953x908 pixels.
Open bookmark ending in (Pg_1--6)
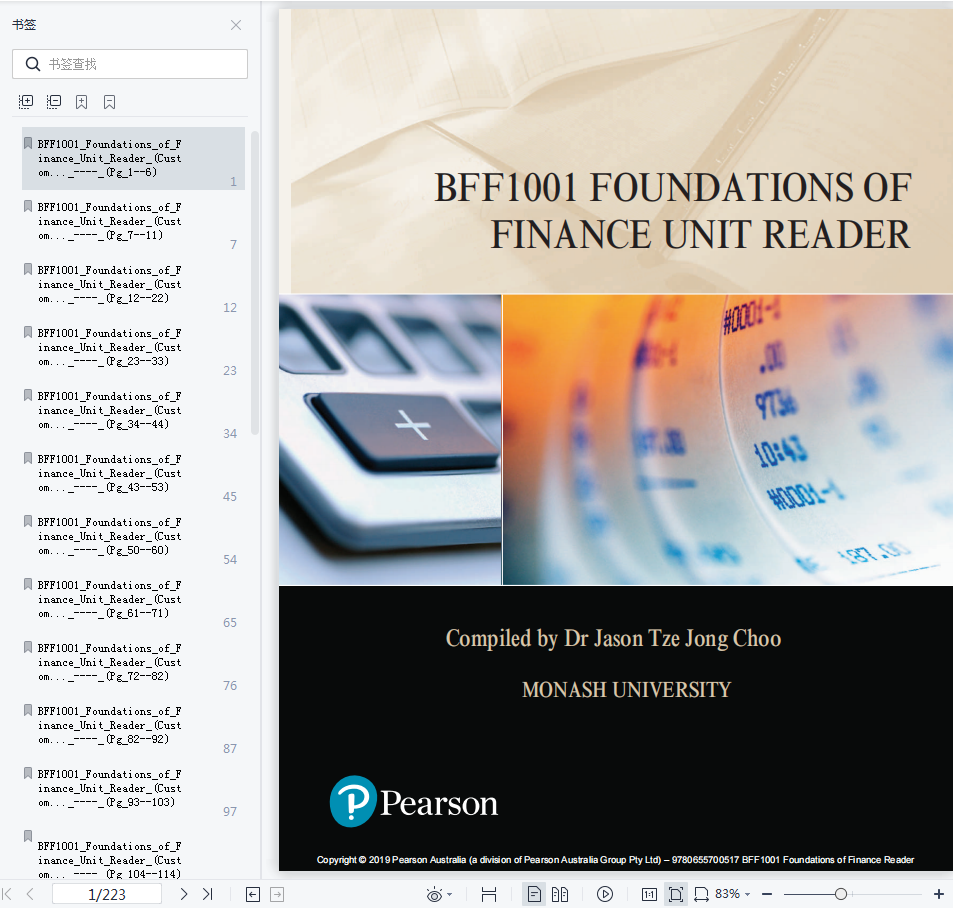coord(133,159)
